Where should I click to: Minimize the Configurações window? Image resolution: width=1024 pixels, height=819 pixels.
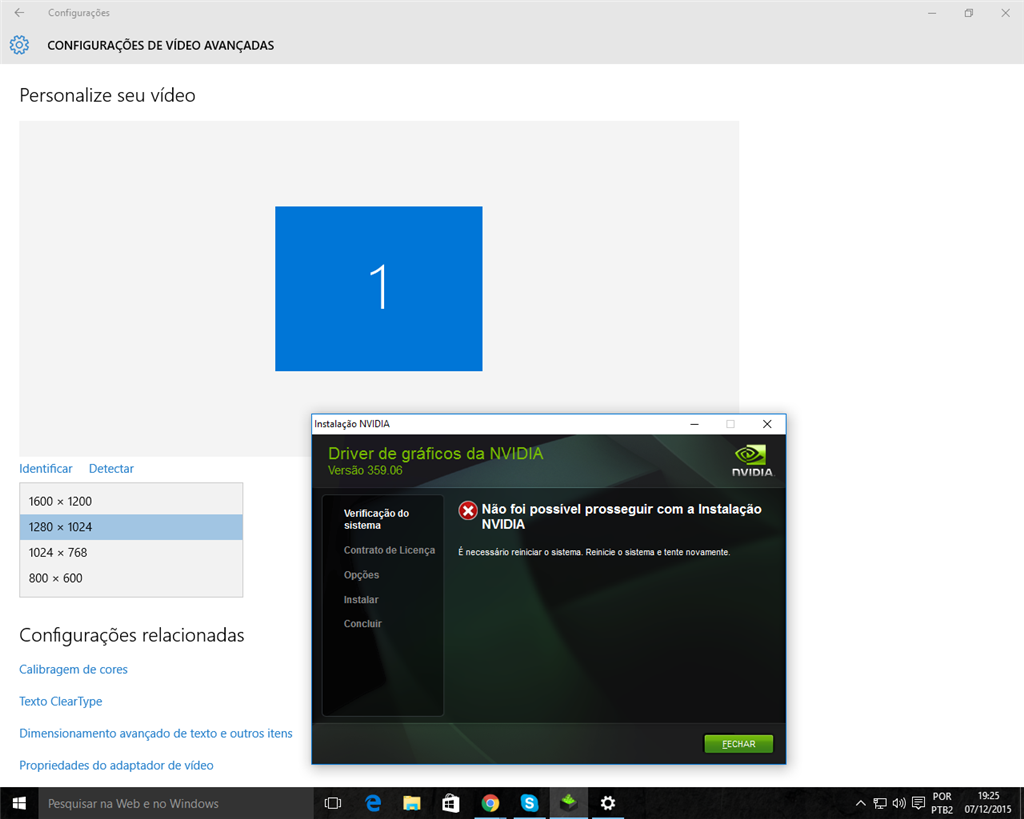(x=932, y=13)
